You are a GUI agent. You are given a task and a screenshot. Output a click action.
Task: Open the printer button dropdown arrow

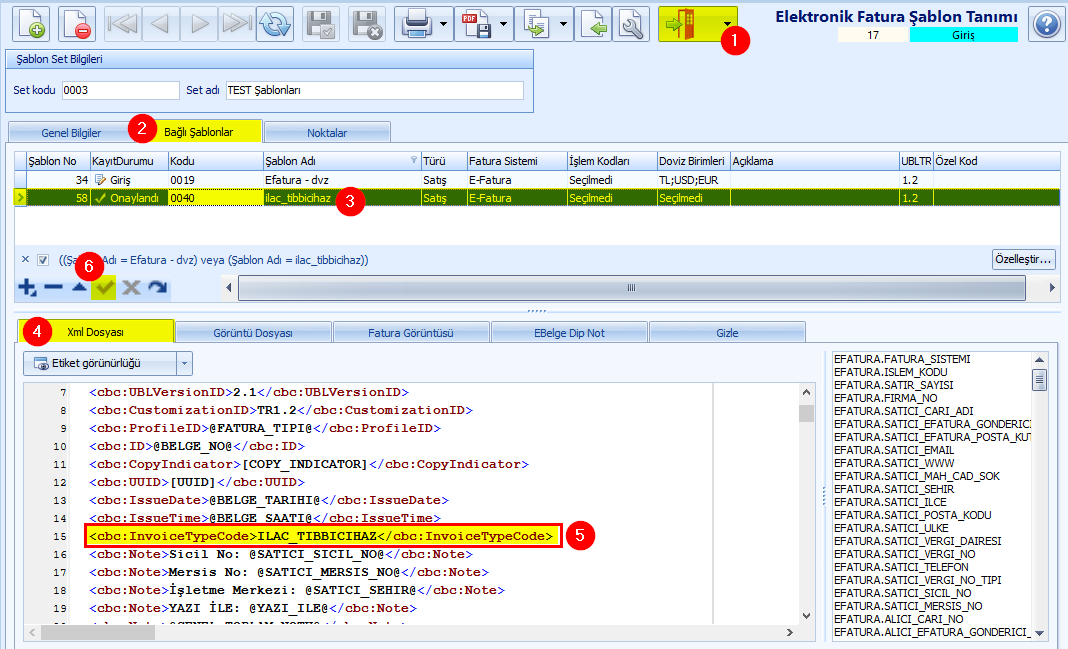pos(443,24)
